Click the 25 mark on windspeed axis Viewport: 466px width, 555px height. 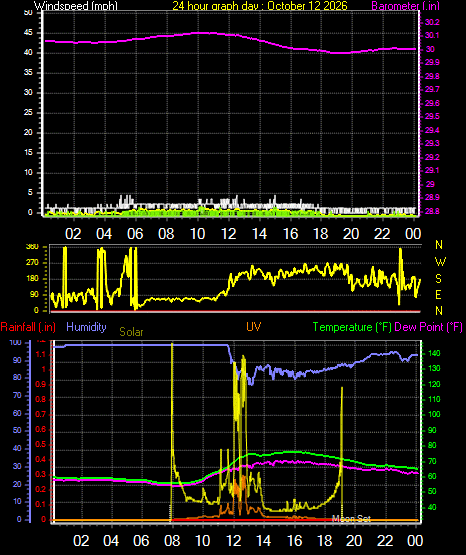pos(28,113)
